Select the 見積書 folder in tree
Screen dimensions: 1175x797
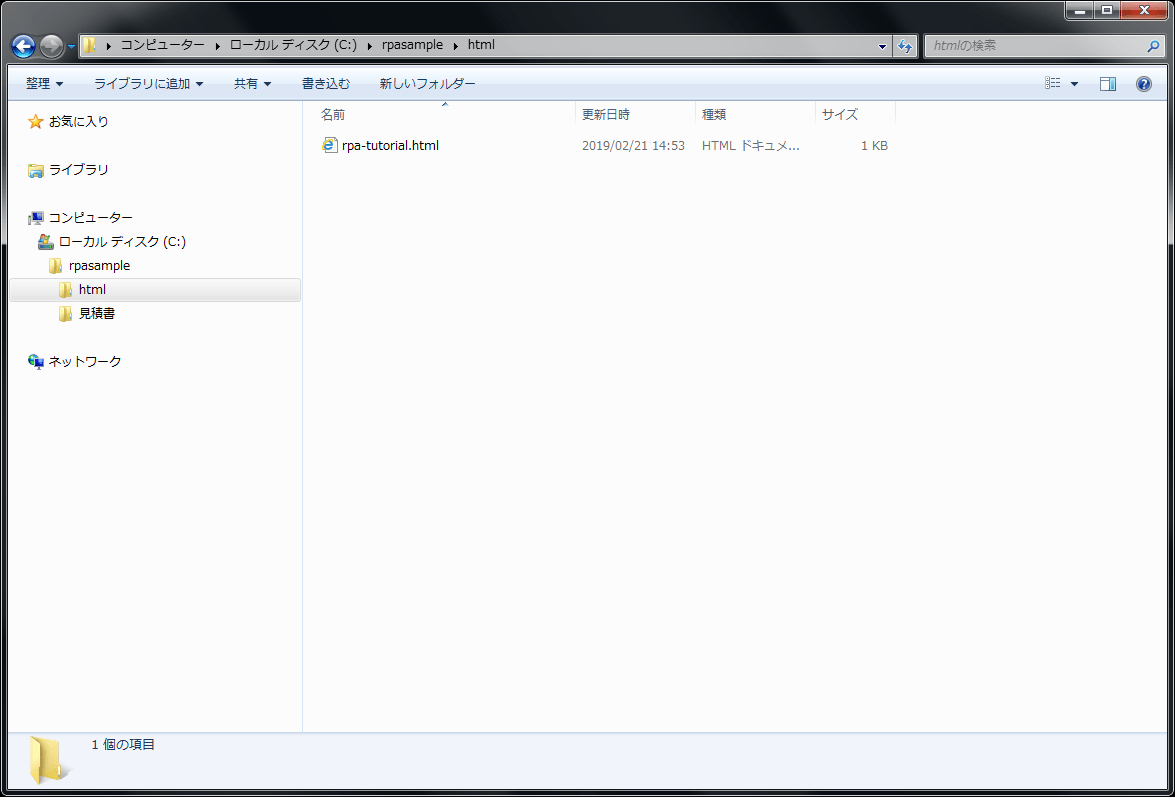coord(96,313)
